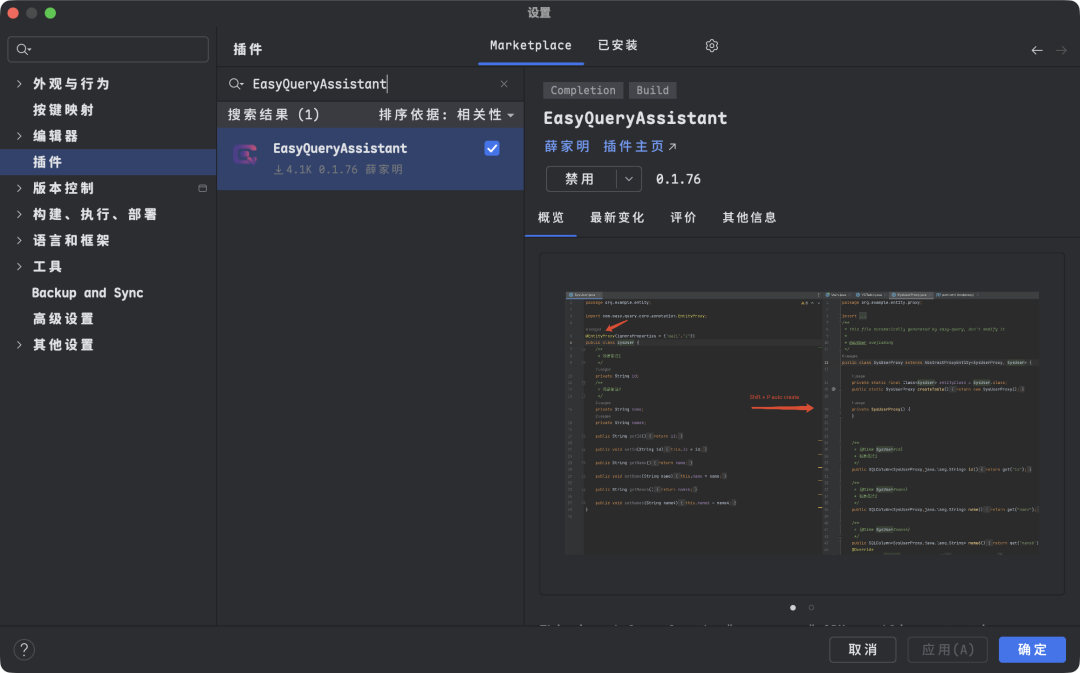Expand the 工具 tree node

click(19, 267)
